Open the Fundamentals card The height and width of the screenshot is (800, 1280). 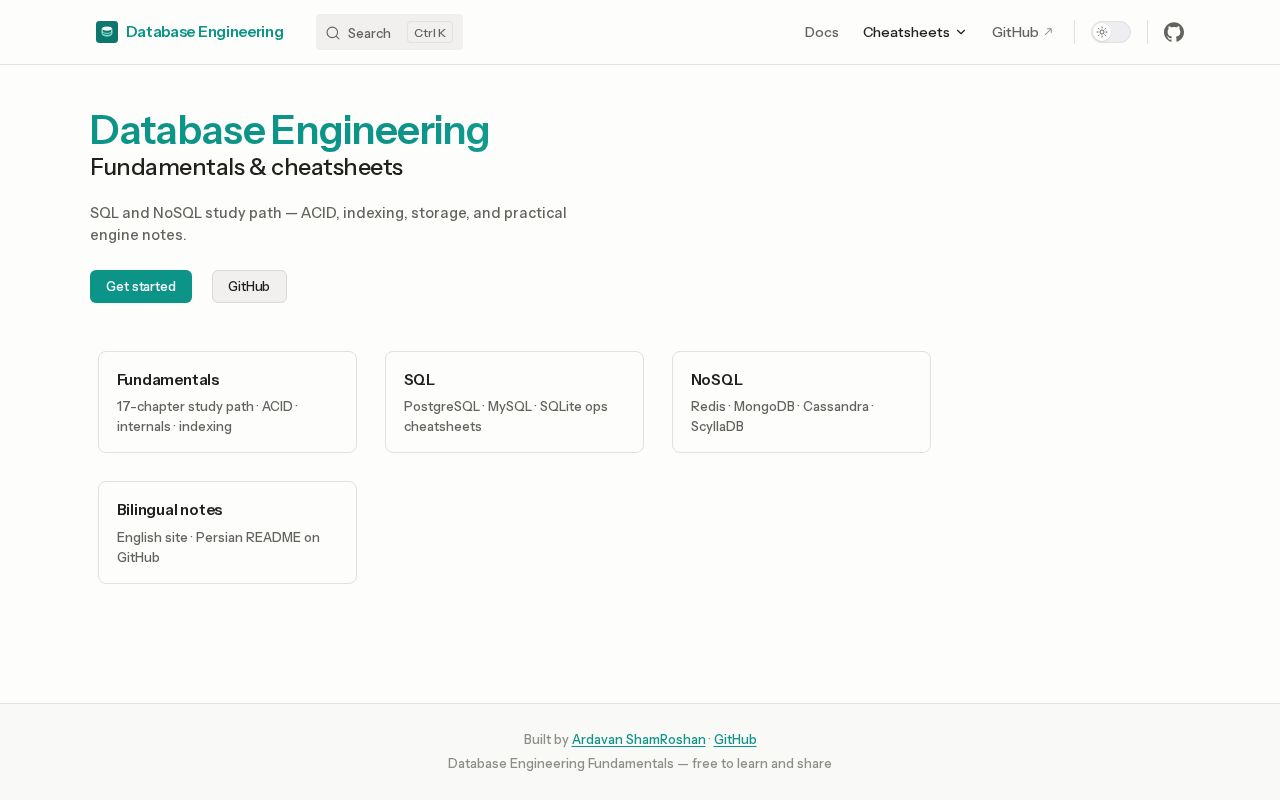[227, 402]
